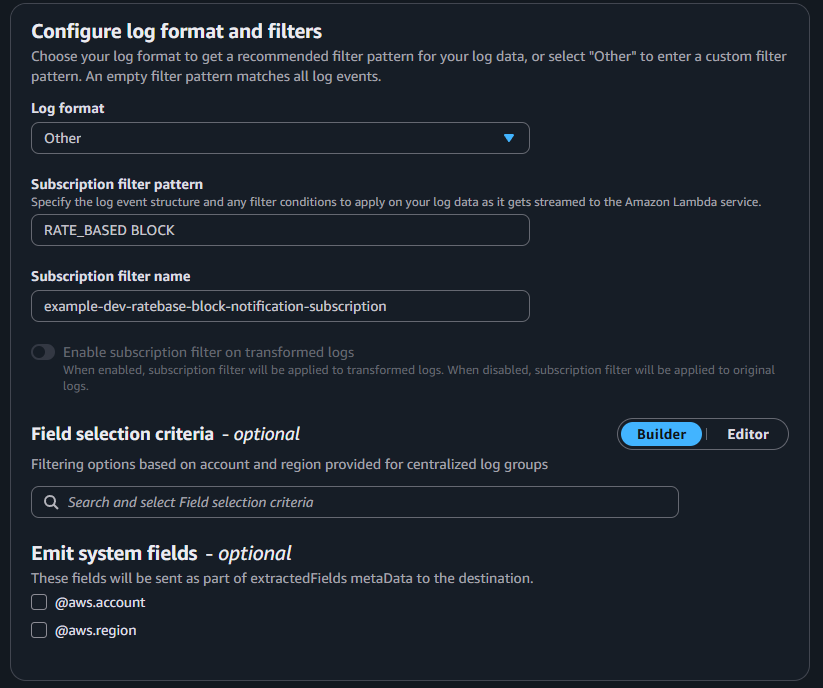Viewport: 823px width, 688px height.
Task: Click the blue Log format dropdown arrow
Action: click(509, 138)
